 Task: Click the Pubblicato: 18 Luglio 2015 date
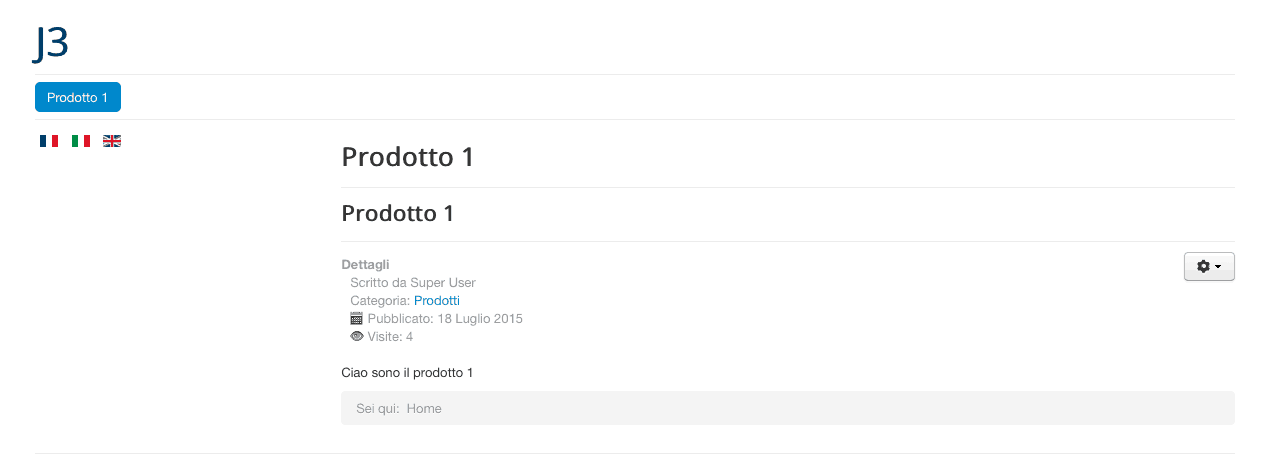(445, 319)
